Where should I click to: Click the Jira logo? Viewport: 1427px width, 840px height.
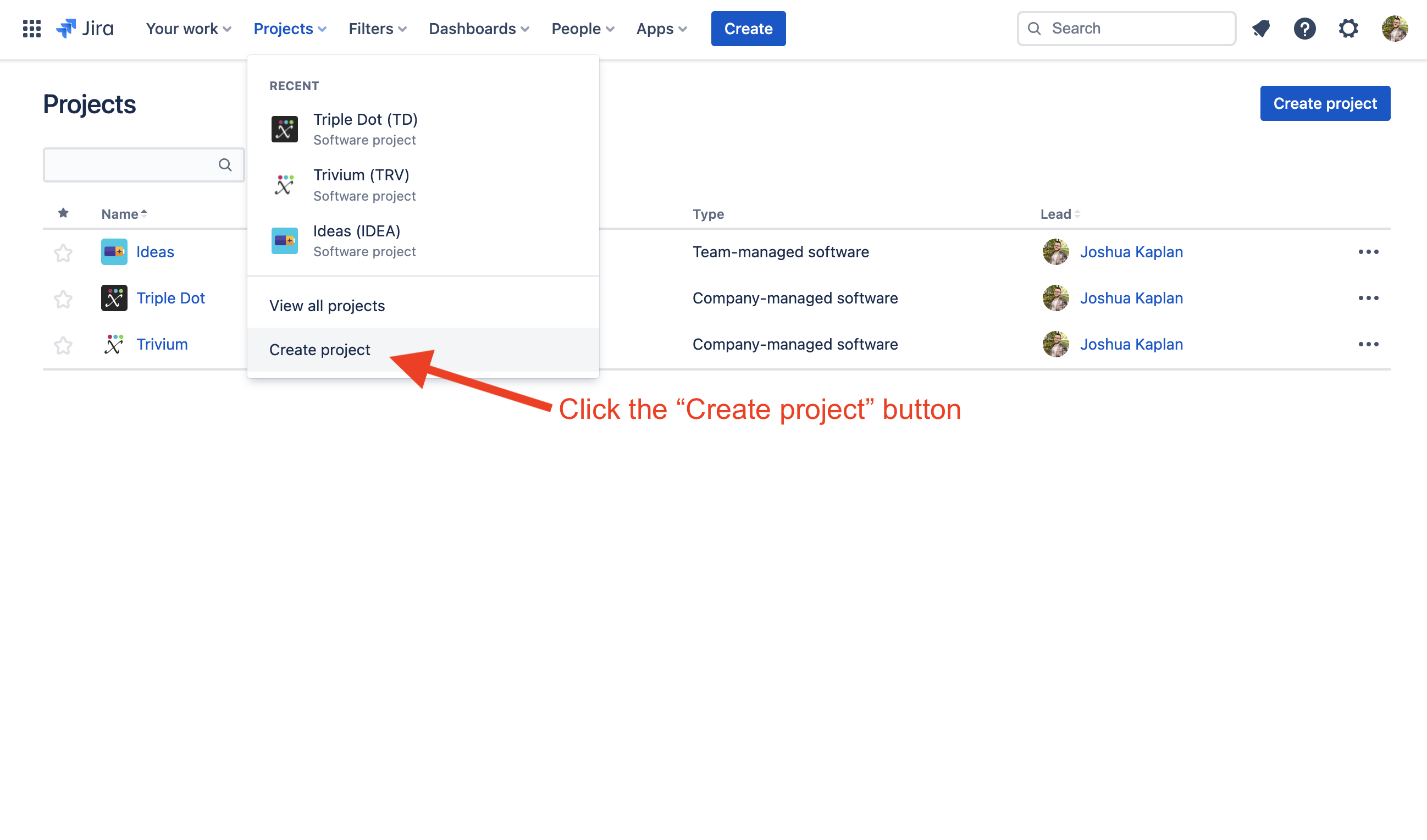pos(85,29)
